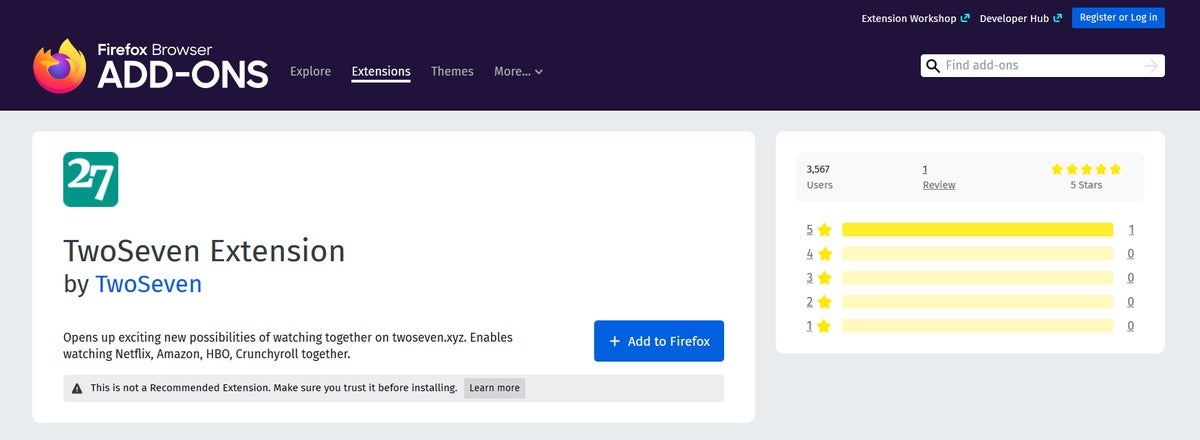Screen dimensions: 1200x440
Task: Click the star icon in the 2-star row
Action: point(825,301)
